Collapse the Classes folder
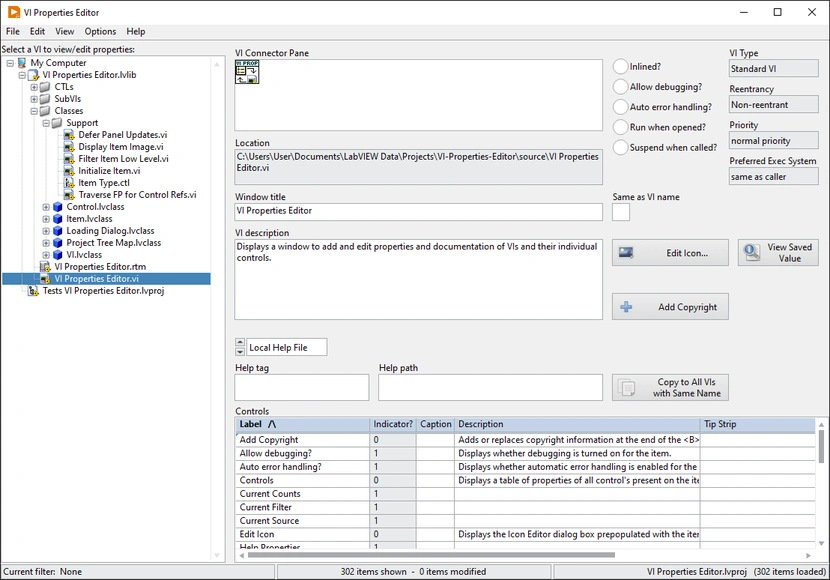830x580 pixels. point(34,111)
